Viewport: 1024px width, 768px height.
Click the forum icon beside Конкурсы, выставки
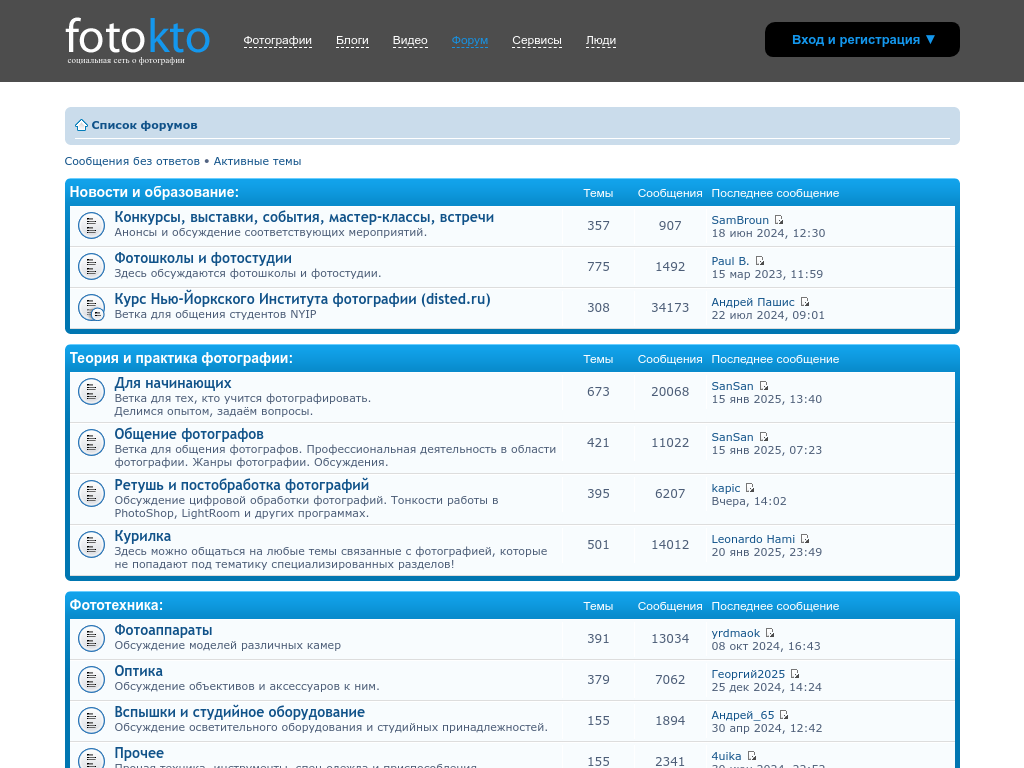click(x=92, y=226)
